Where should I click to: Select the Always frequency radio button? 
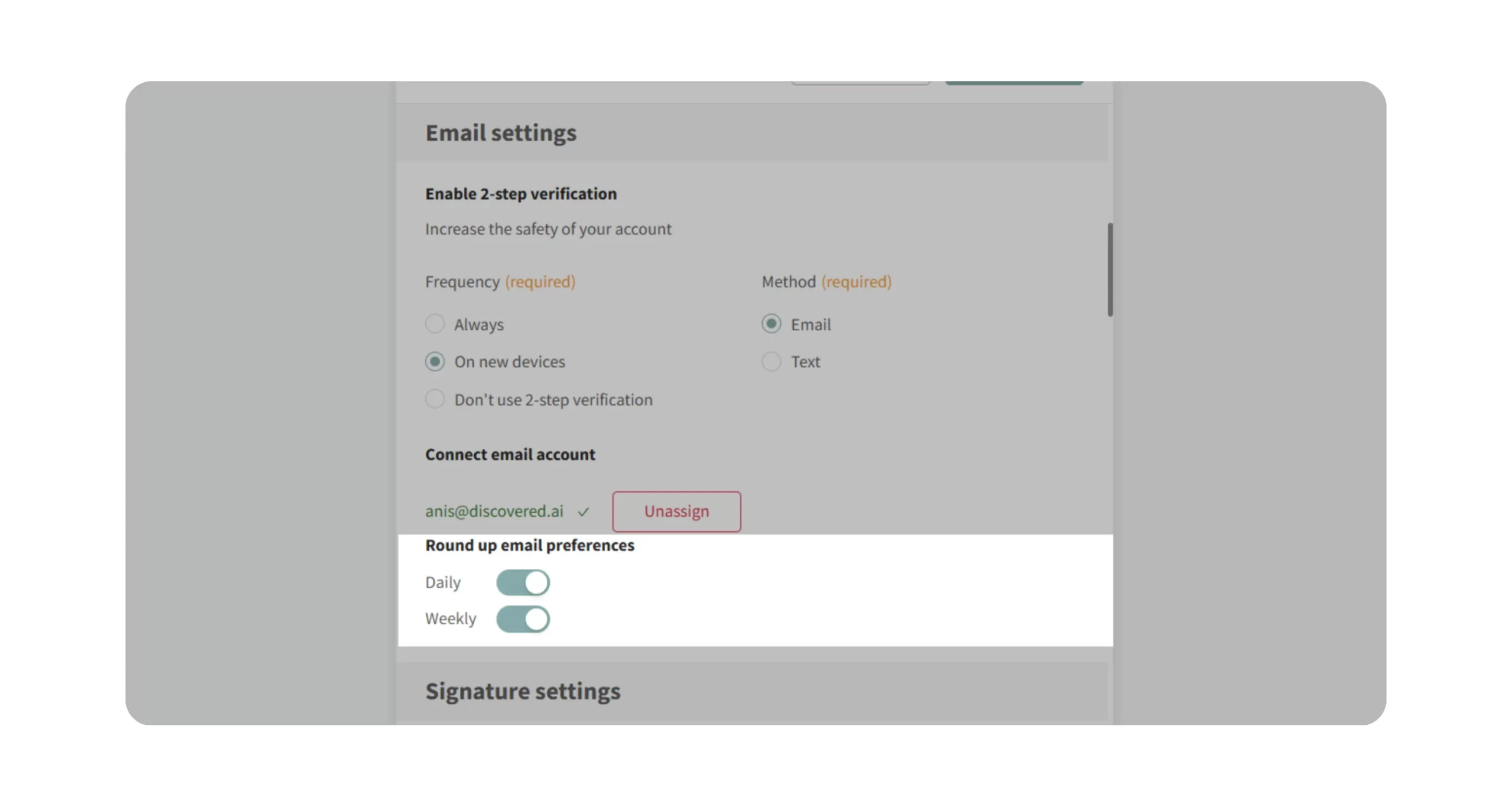435,324
